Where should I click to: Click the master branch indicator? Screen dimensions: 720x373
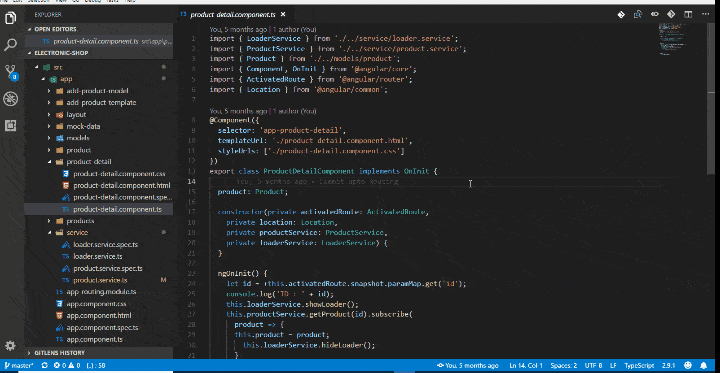pos(18,366)
